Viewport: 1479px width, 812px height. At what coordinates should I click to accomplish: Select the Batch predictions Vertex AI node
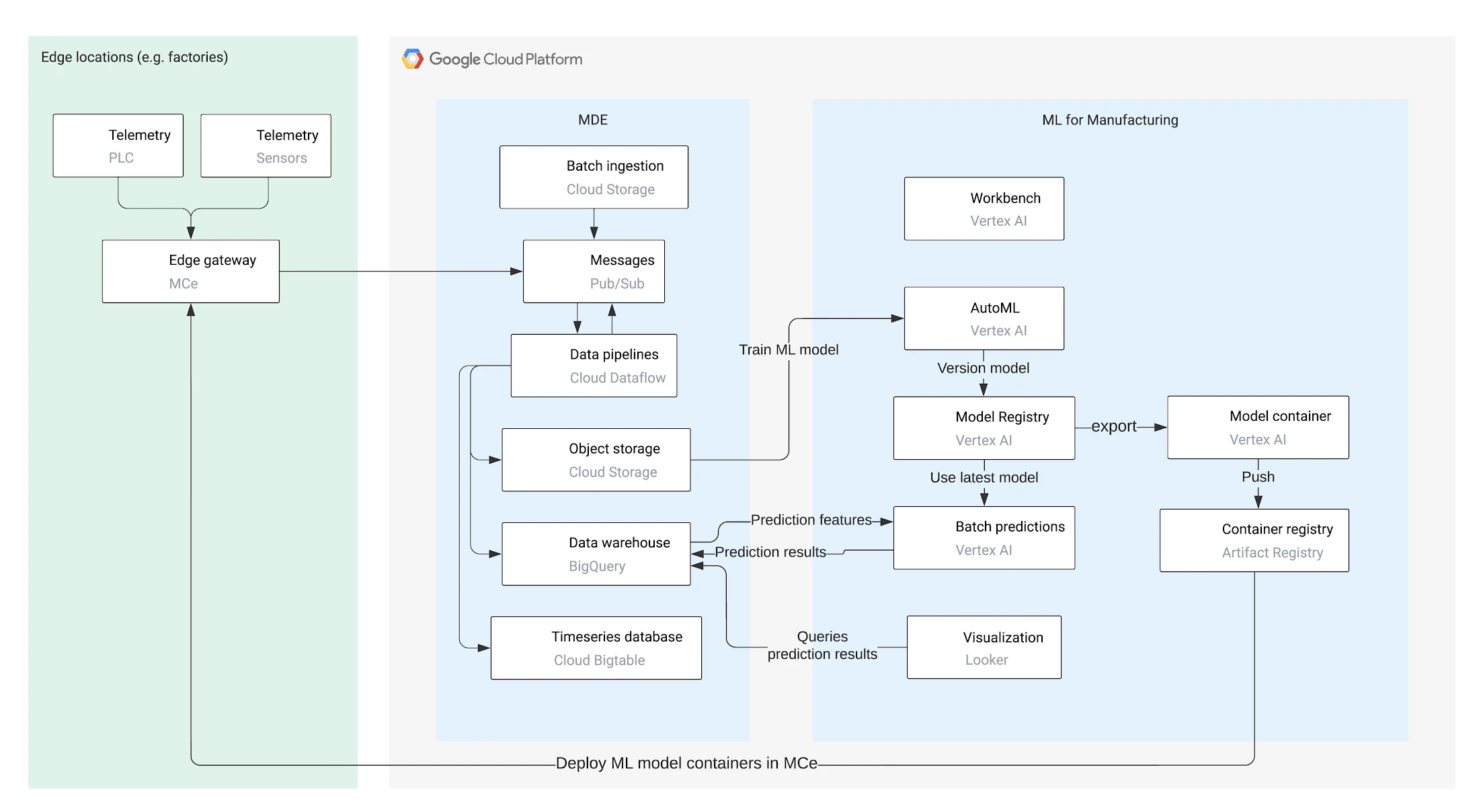coord(984,538)
